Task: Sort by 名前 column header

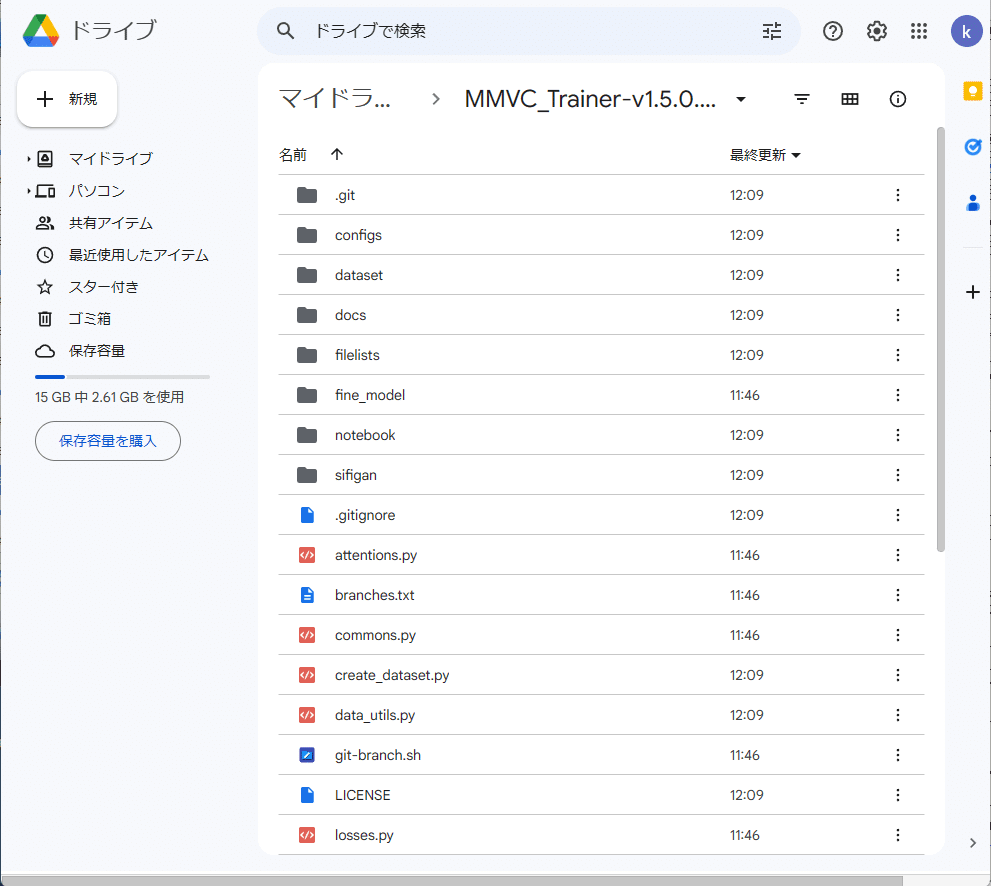Action: tap(293, 154)
